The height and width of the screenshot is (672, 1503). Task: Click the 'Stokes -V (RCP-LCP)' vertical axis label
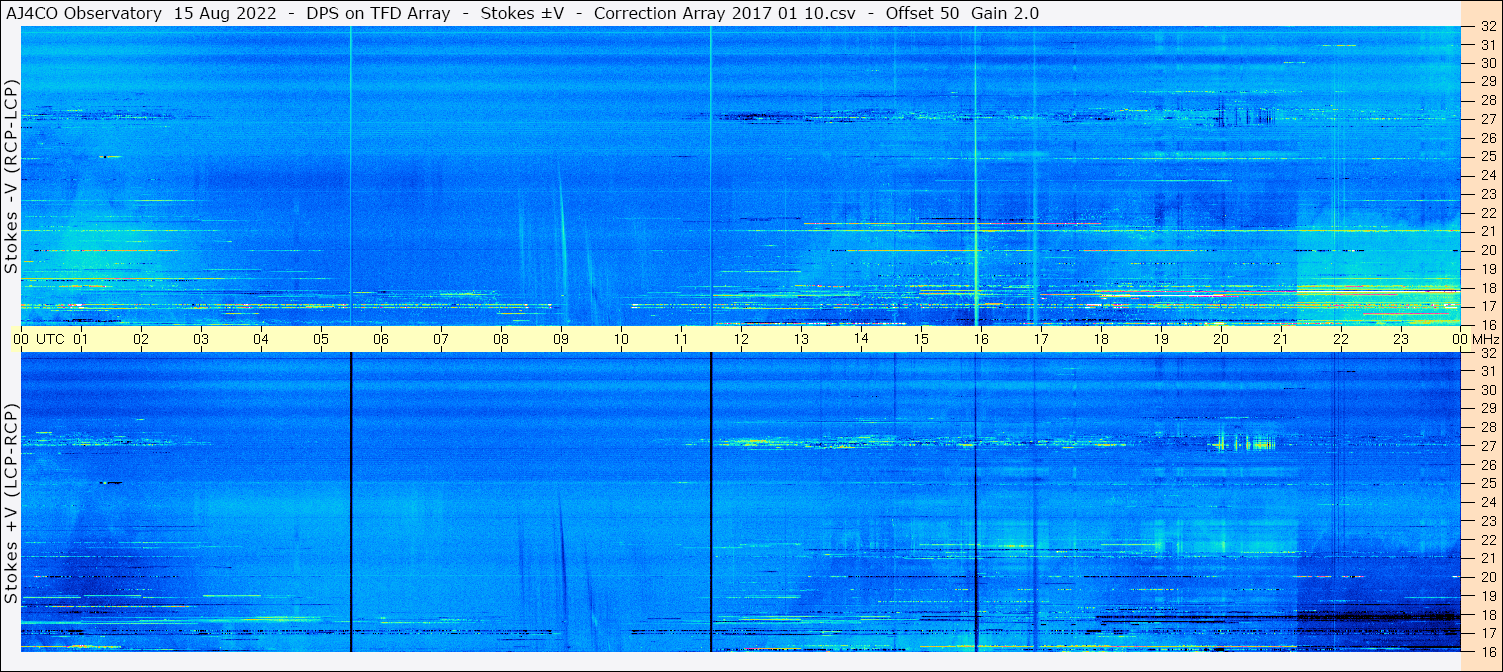click(x=11, y=177)
